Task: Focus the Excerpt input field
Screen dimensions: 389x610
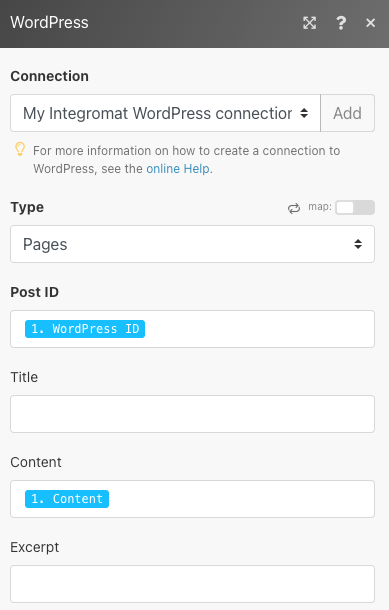Action: pyautogui.click(x=193, y=584)
